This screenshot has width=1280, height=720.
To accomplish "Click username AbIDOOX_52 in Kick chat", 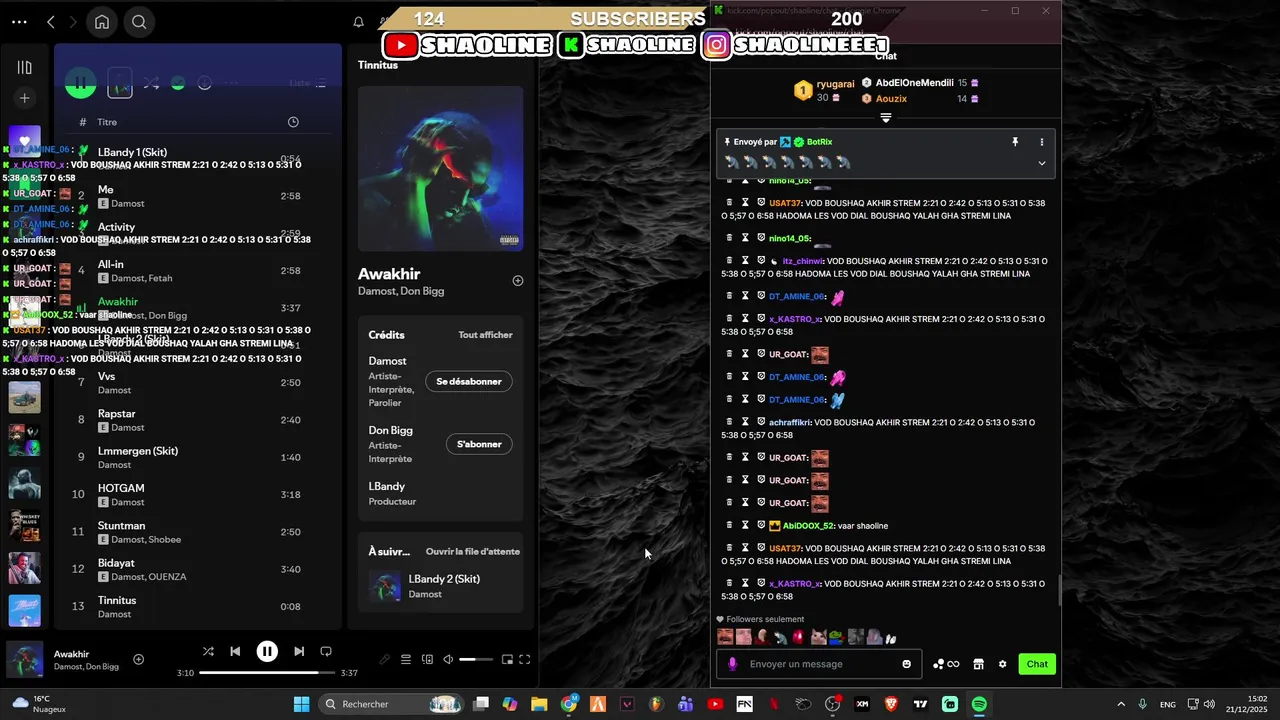I will click(x=820, y=526).
